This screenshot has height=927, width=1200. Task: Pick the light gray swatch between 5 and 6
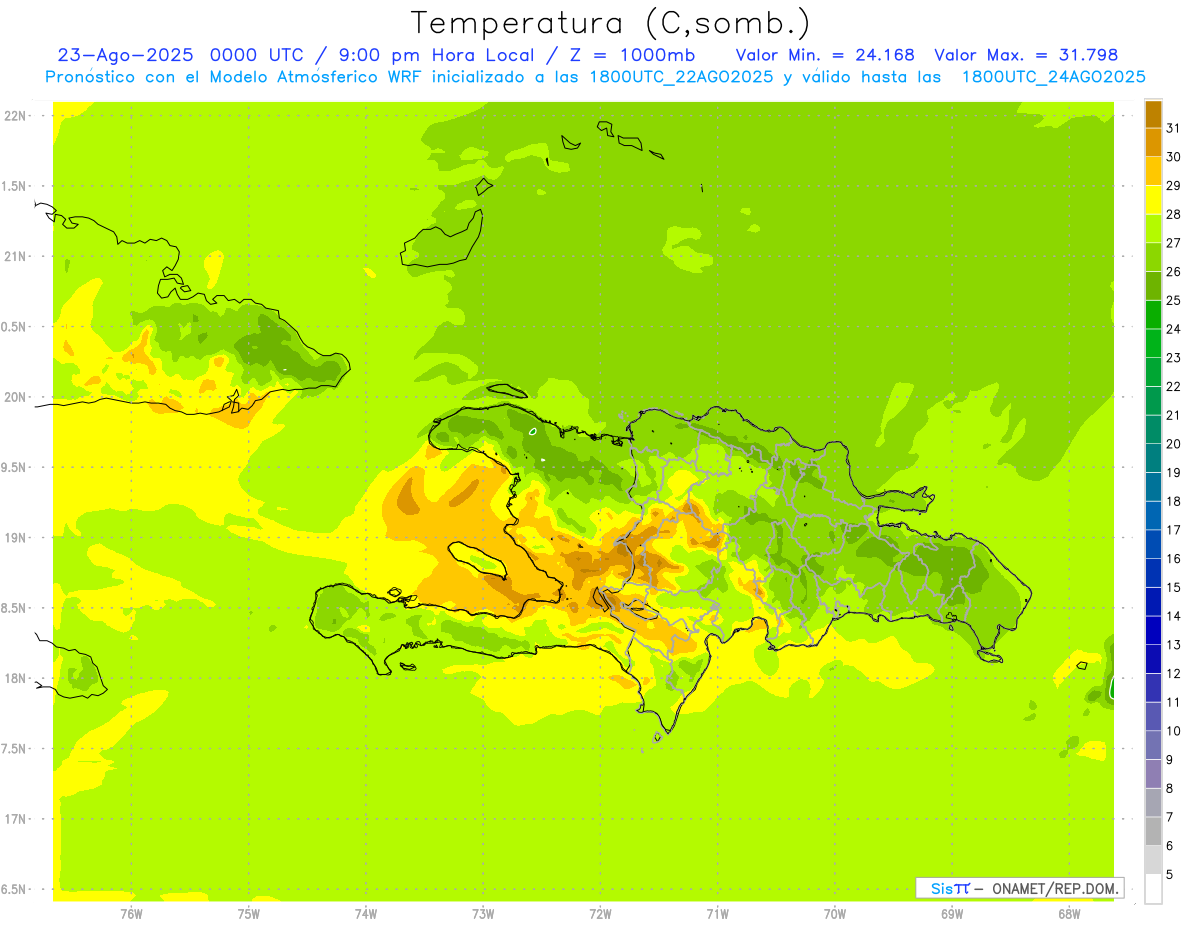(1153, 860)
